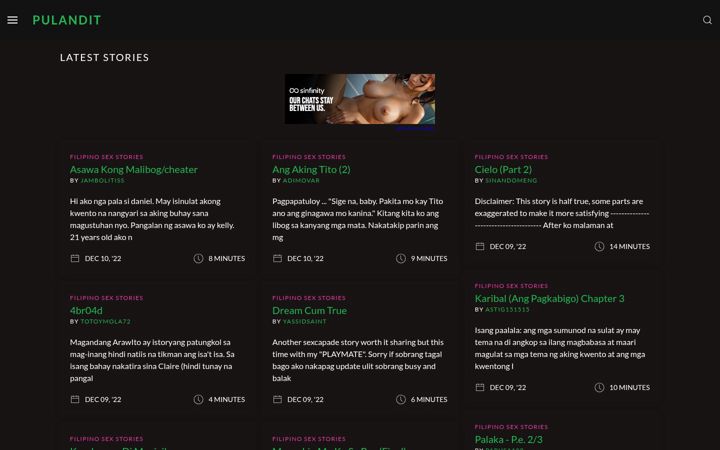Viewport: 720px width, 450px height.
Task: Click excerpt starting 'Hi ako nga pala si daniel'
Action: [x=152, y=219]
